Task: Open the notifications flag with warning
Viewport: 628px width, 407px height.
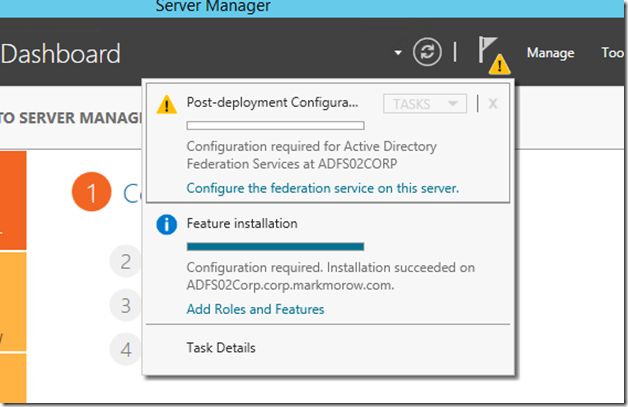Action: coord(494,55)
